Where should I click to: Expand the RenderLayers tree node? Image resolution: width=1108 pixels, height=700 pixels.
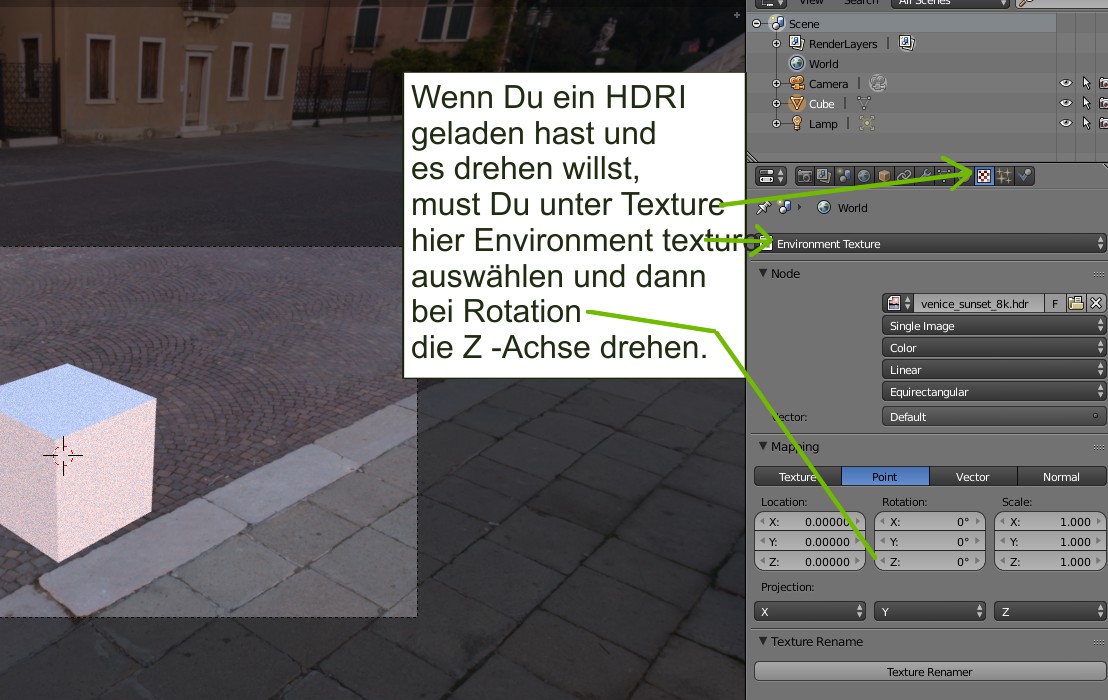(x=777, y=43)
